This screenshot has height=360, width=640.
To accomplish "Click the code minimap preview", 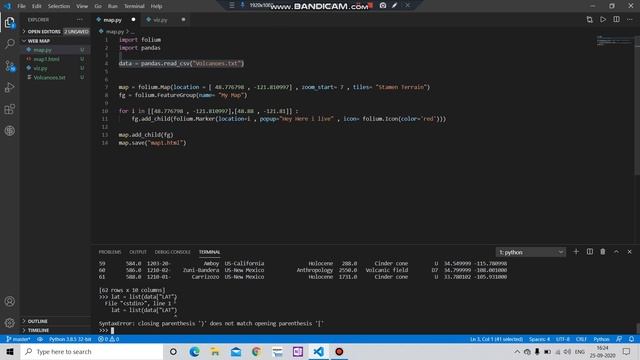I will (x=614, y=40).
